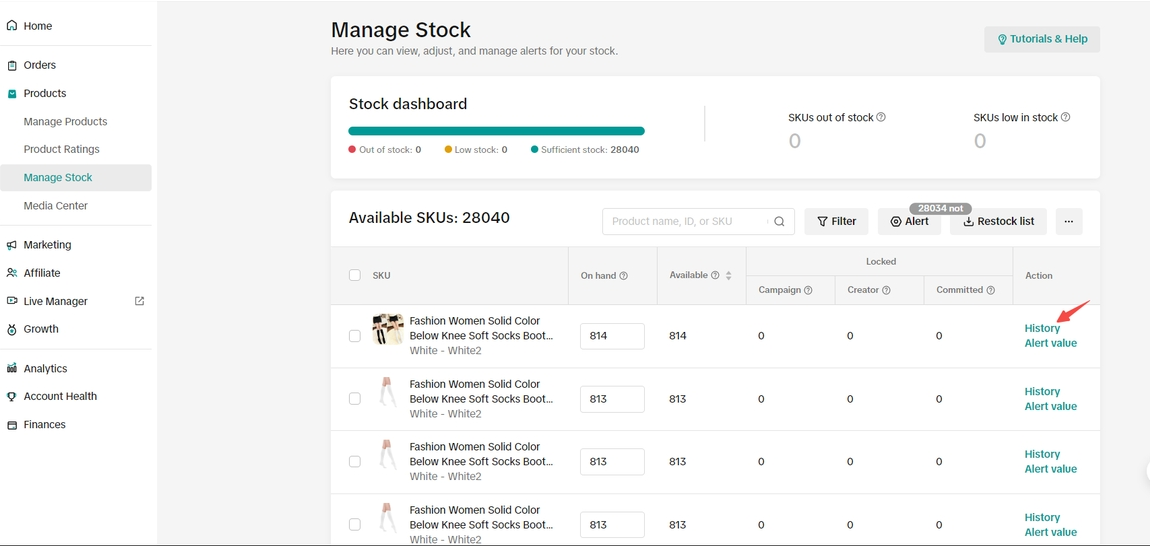Click the search magnifier icon
This screenshot has width=1150, height=546.
coord(779,222)
